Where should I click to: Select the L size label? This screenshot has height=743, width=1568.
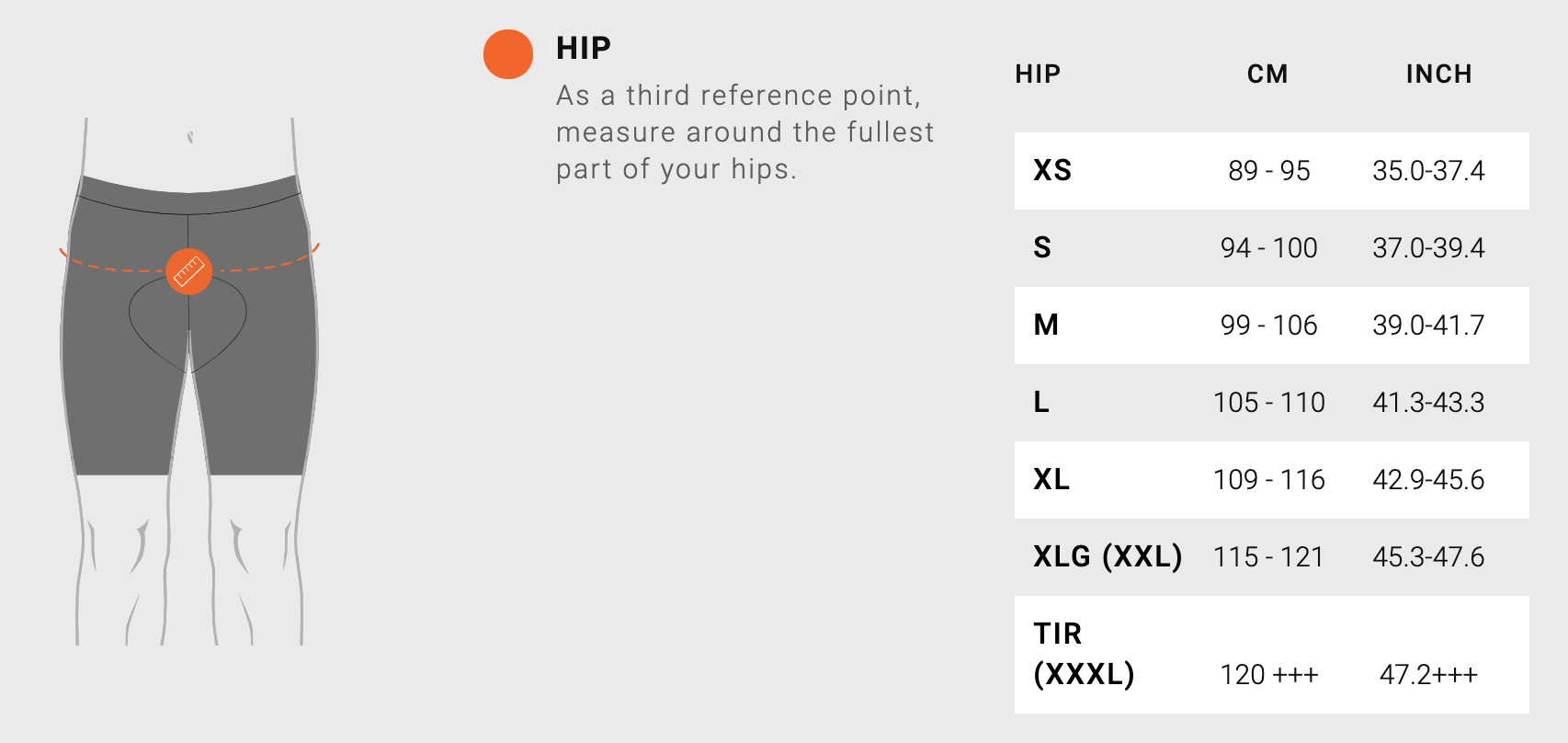pos(1041,402)
